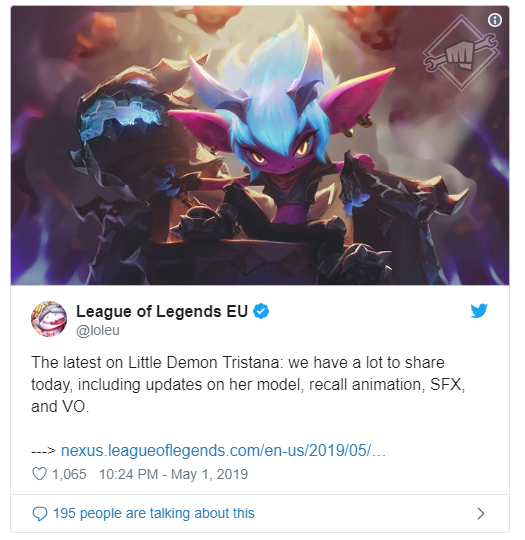
Task: Click the Riot fist watermark logo
Action: [x=461, y=53]
